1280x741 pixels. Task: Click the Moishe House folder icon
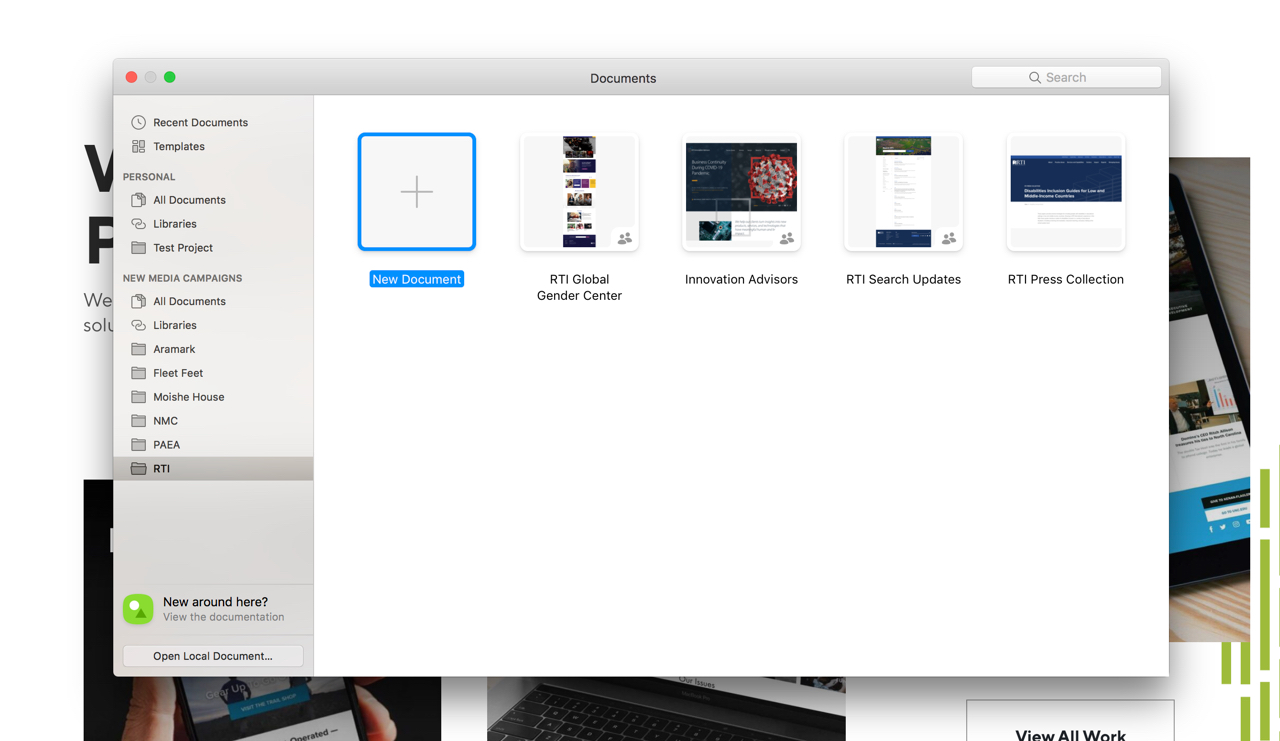click(x=139, y=397)
